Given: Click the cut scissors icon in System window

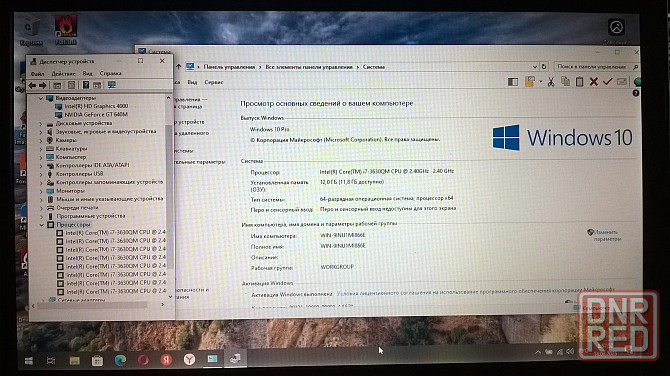Looking at the screenshot, I should [551, 82].
